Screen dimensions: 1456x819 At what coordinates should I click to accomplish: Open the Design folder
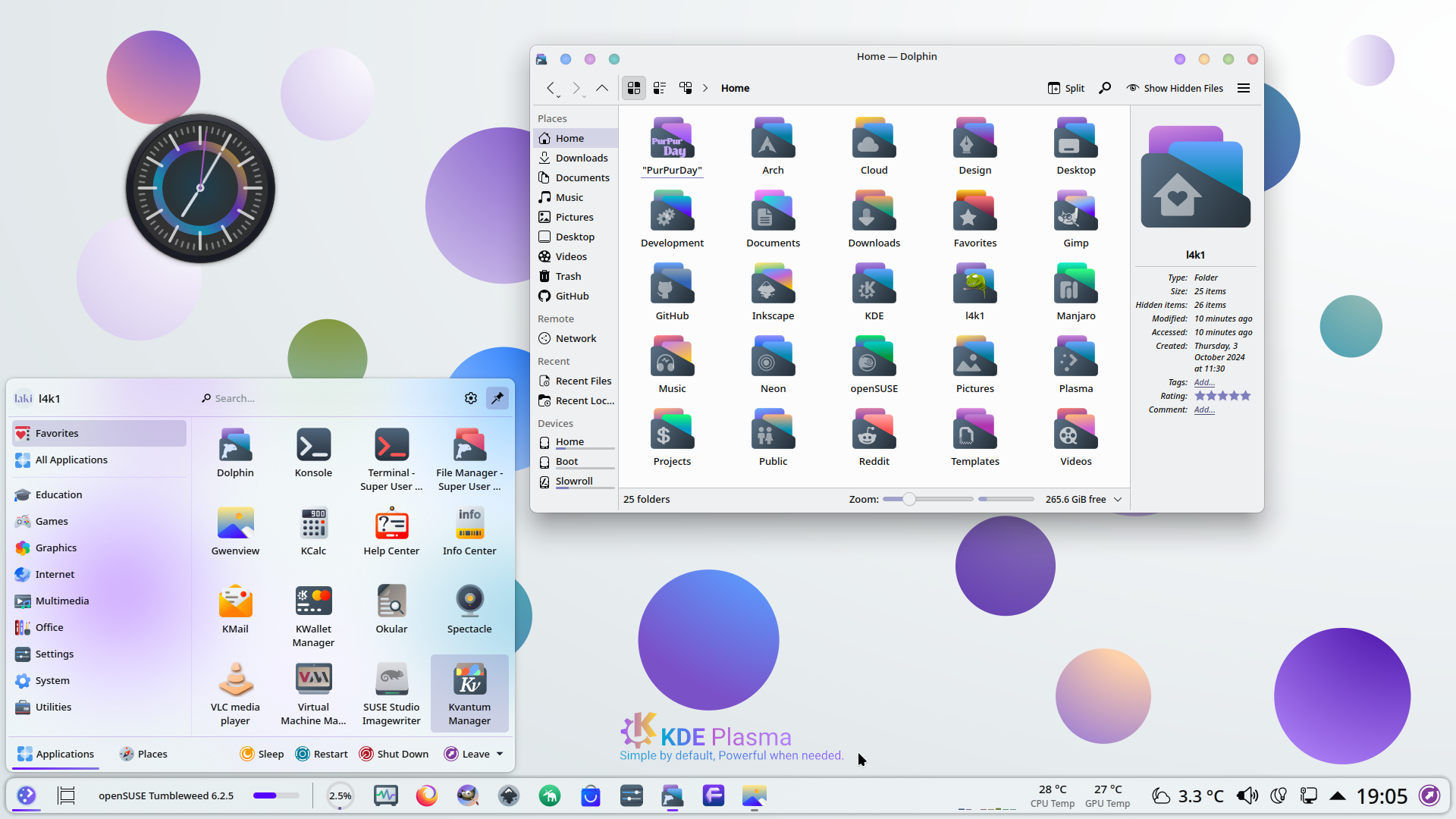(x=974, y=146)
